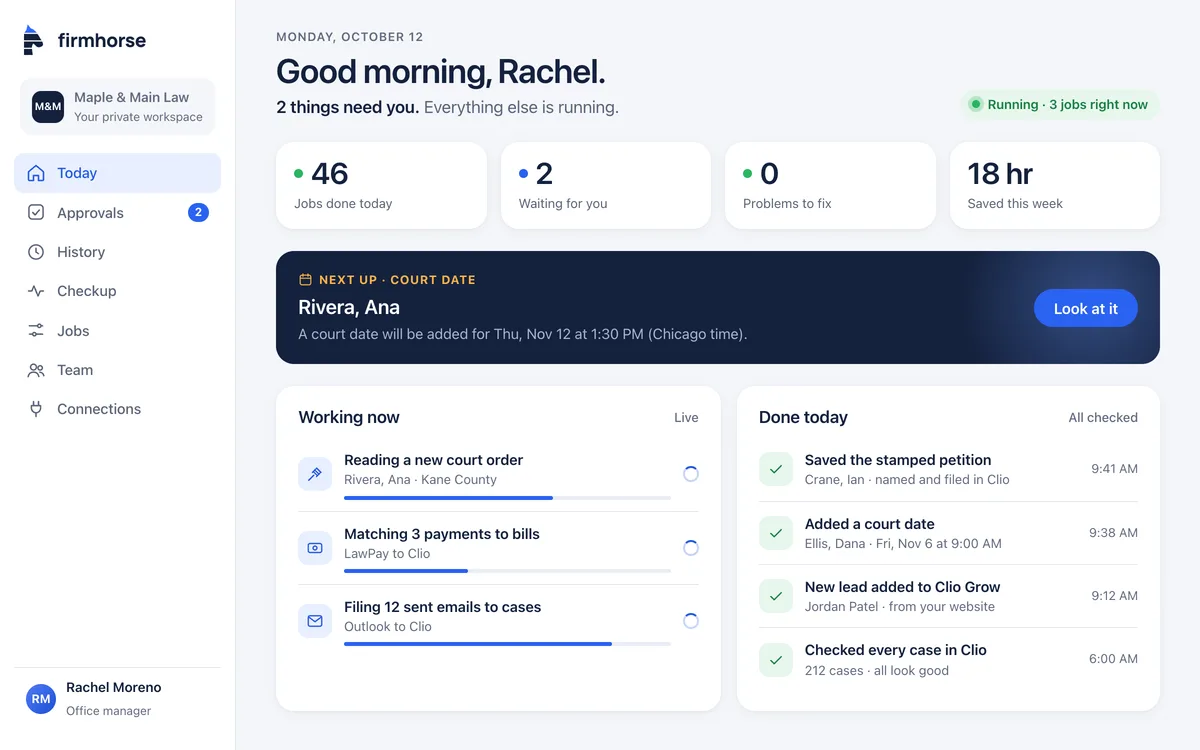Click the checkmark beside Added a court date
Viewport: 1200px width, 750px height.
[776, 533]
